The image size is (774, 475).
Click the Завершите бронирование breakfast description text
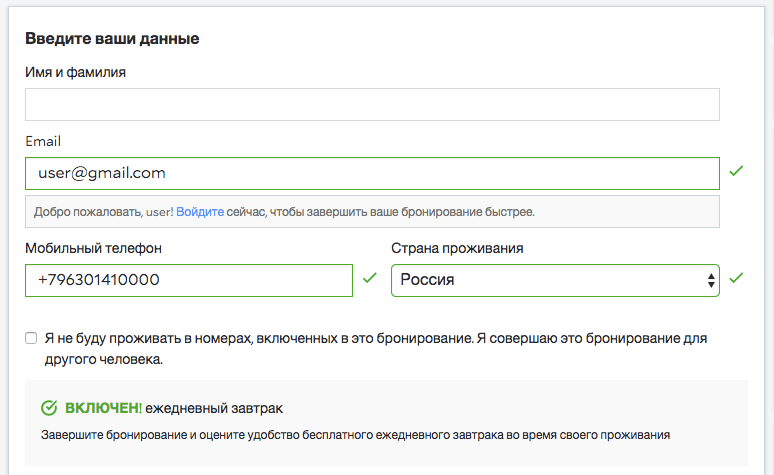click(x=355, y=435)
